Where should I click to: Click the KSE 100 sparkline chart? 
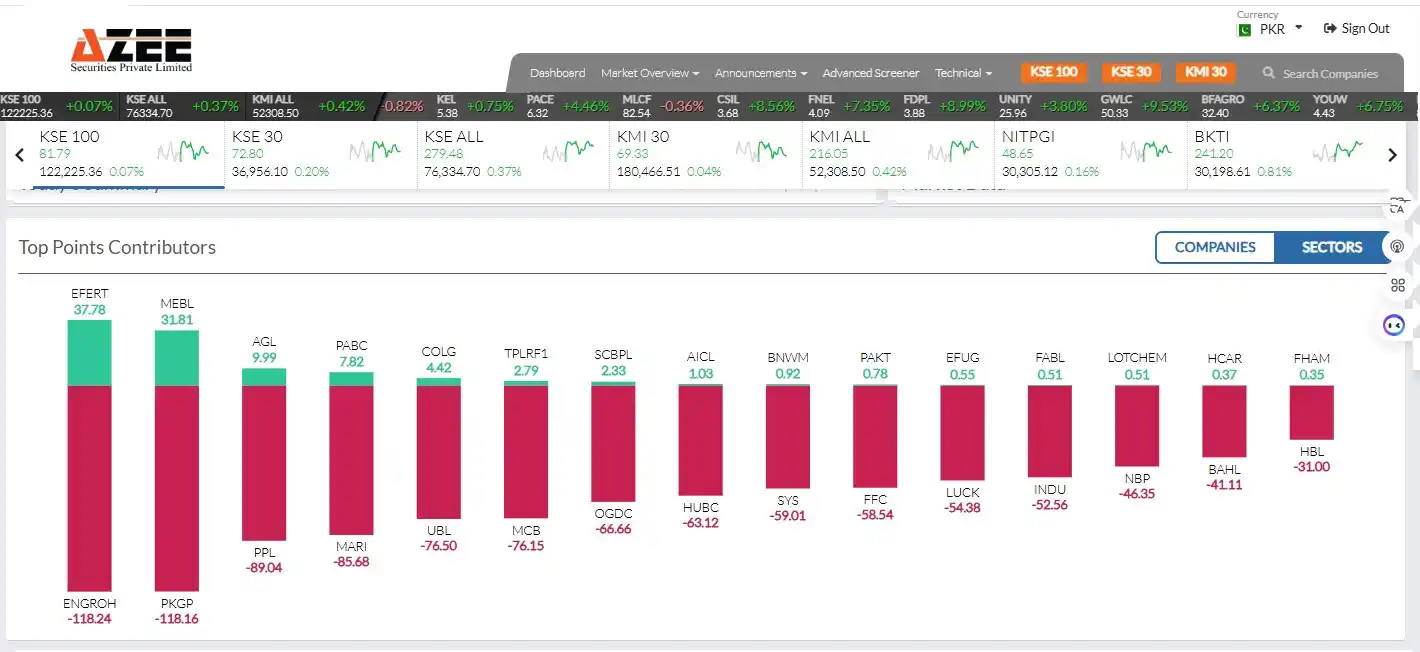click(183, 151)
